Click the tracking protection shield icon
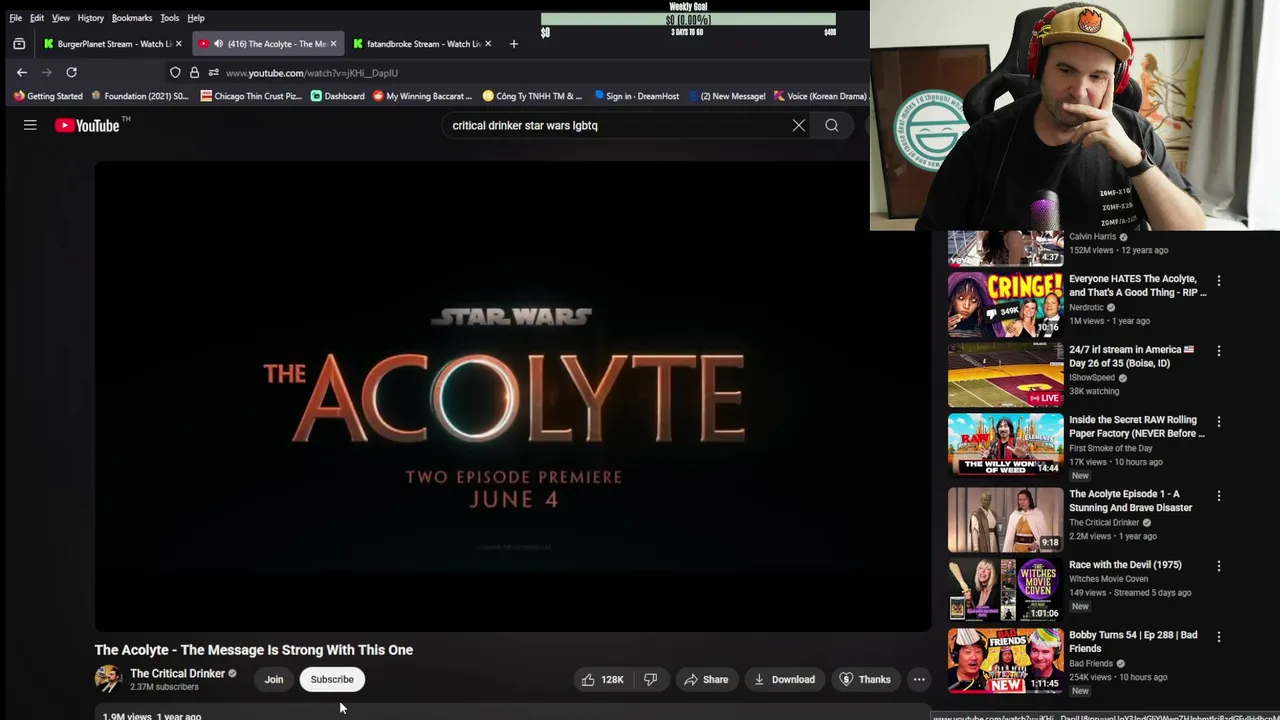This screenshot has width=1280, height=720. (175, 72)
